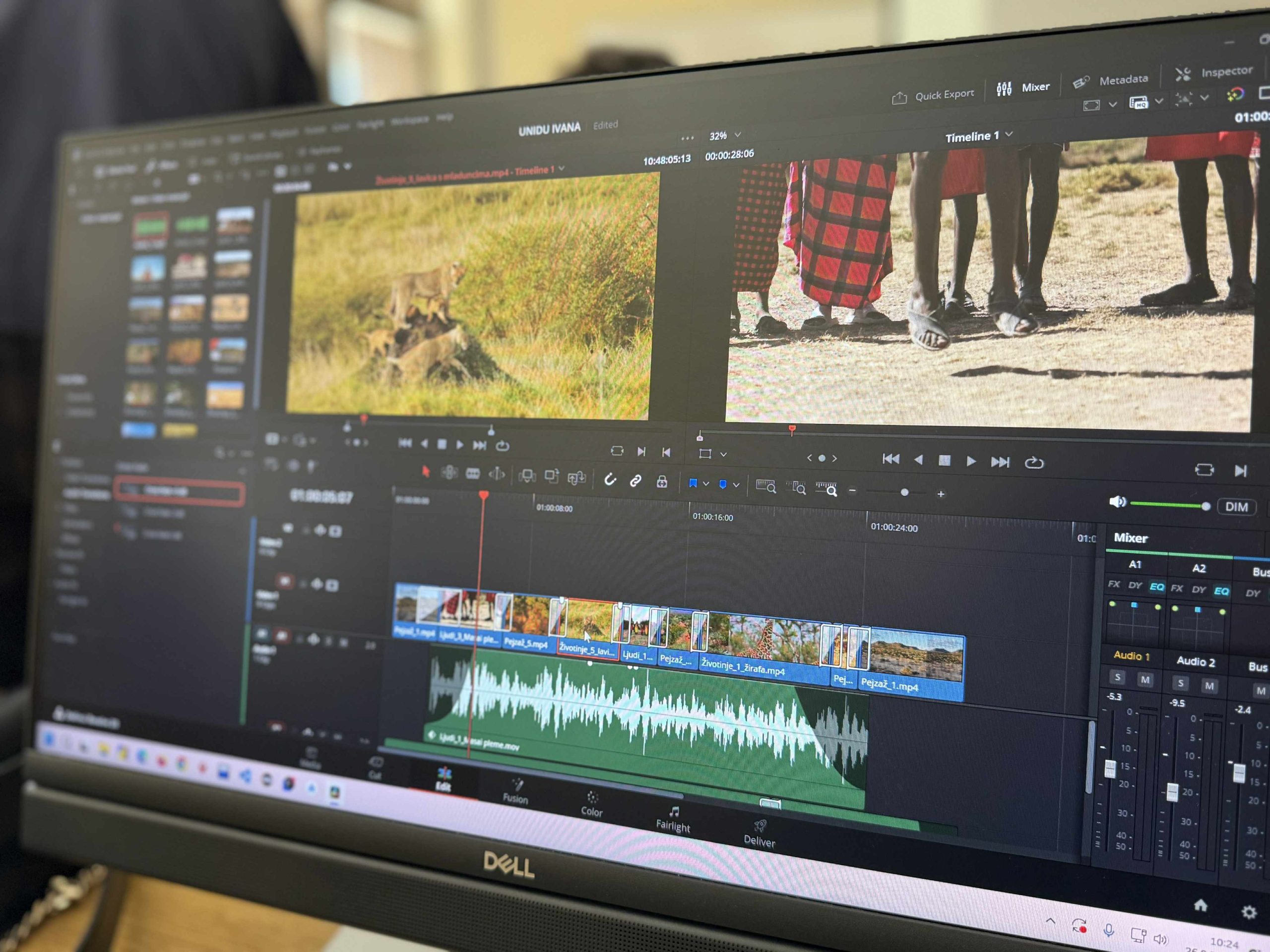Click the Detail Zoom icon
The image size is (1270, 952).
(796, 488)
